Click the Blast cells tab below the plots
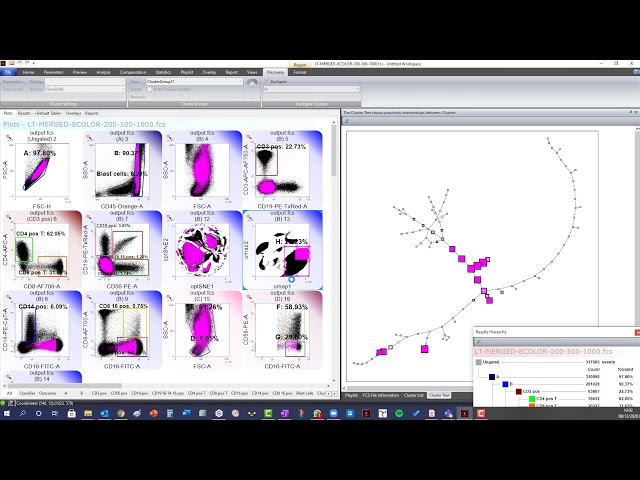This screenshot has width=640, height=480. pos(304,393)
